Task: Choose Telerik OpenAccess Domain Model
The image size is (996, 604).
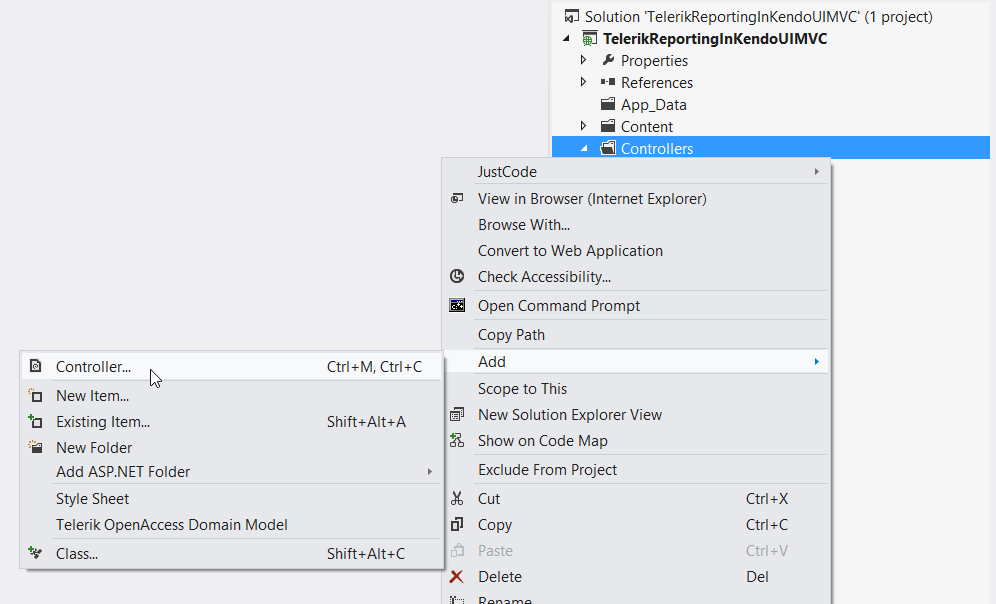Action: 172,525
